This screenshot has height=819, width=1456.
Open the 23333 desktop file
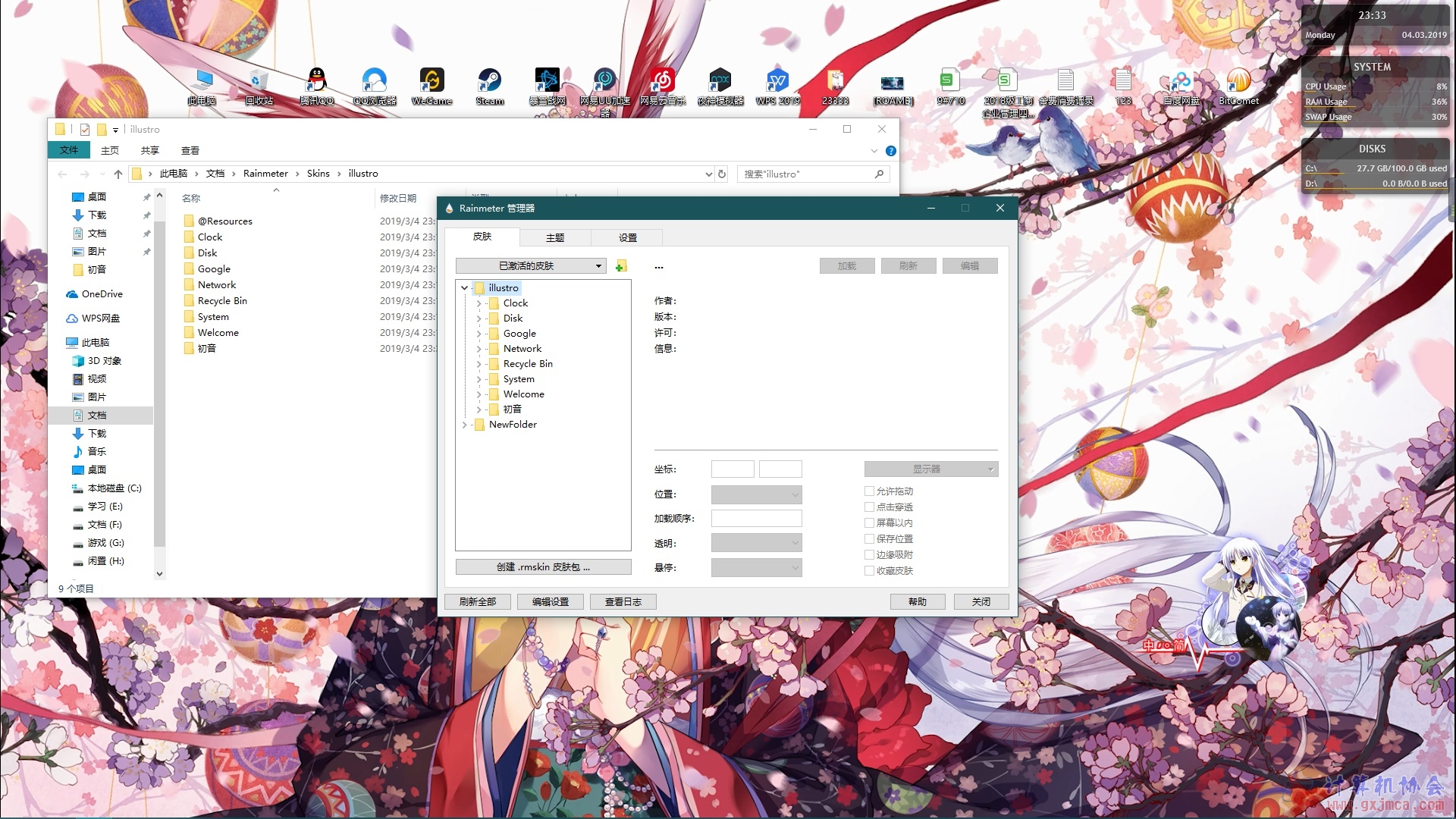pyautogui.click(x=836, y=86)
